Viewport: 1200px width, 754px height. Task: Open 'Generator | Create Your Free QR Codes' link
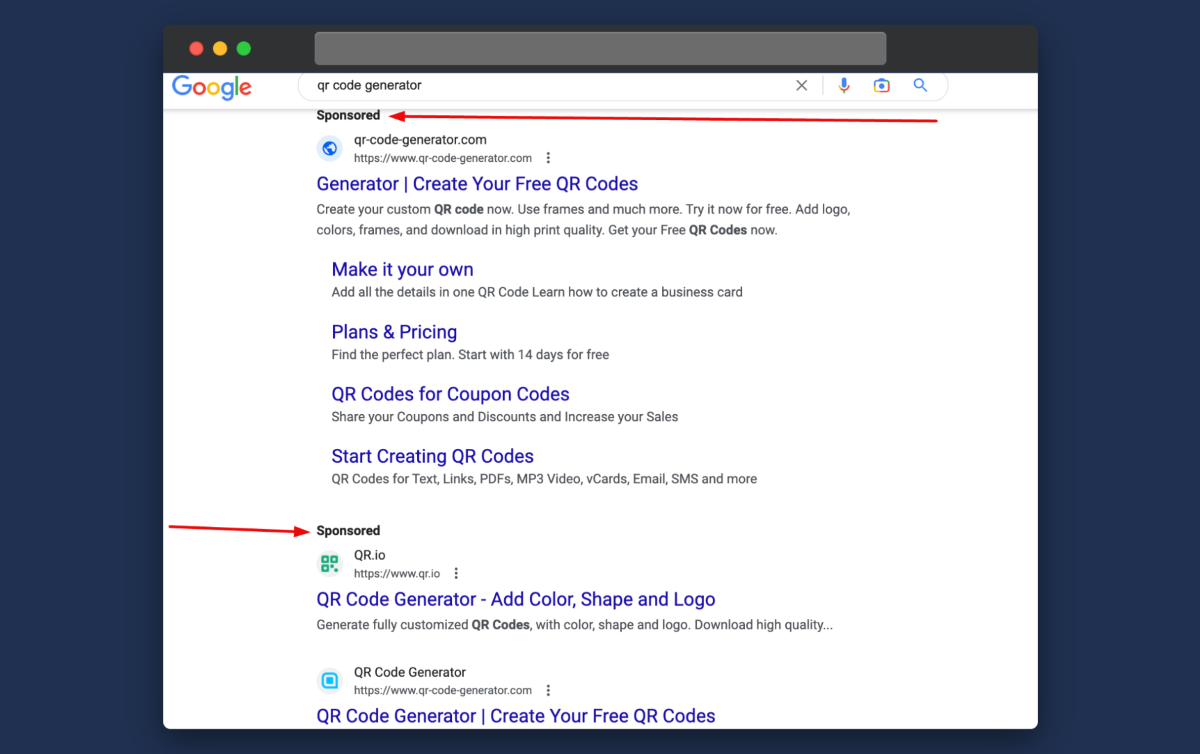(x=477, y=184)
